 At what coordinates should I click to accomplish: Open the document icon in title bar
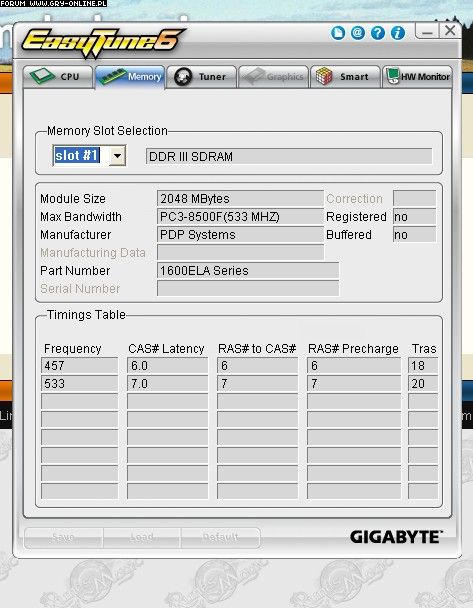tap(338, 33)
